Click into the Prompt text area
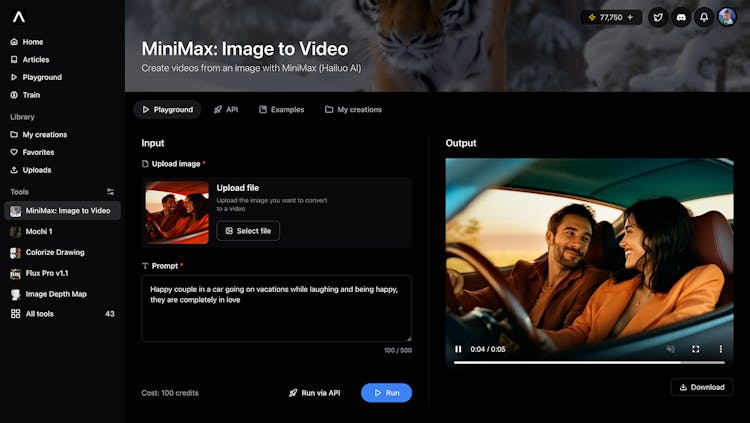 (276, 308)
